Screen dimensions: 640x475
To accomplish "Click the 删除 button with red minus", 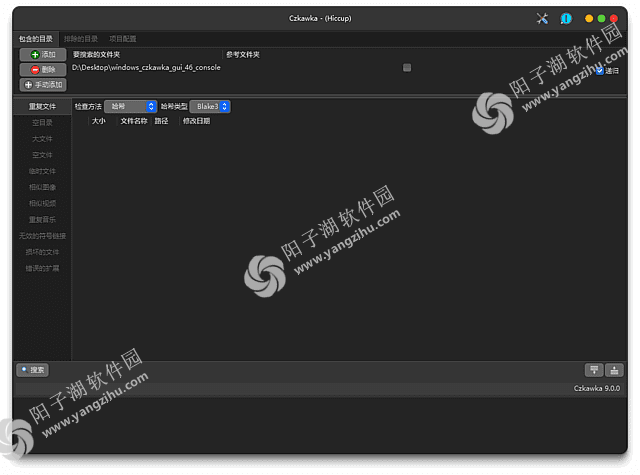I will tap(43, 70).
